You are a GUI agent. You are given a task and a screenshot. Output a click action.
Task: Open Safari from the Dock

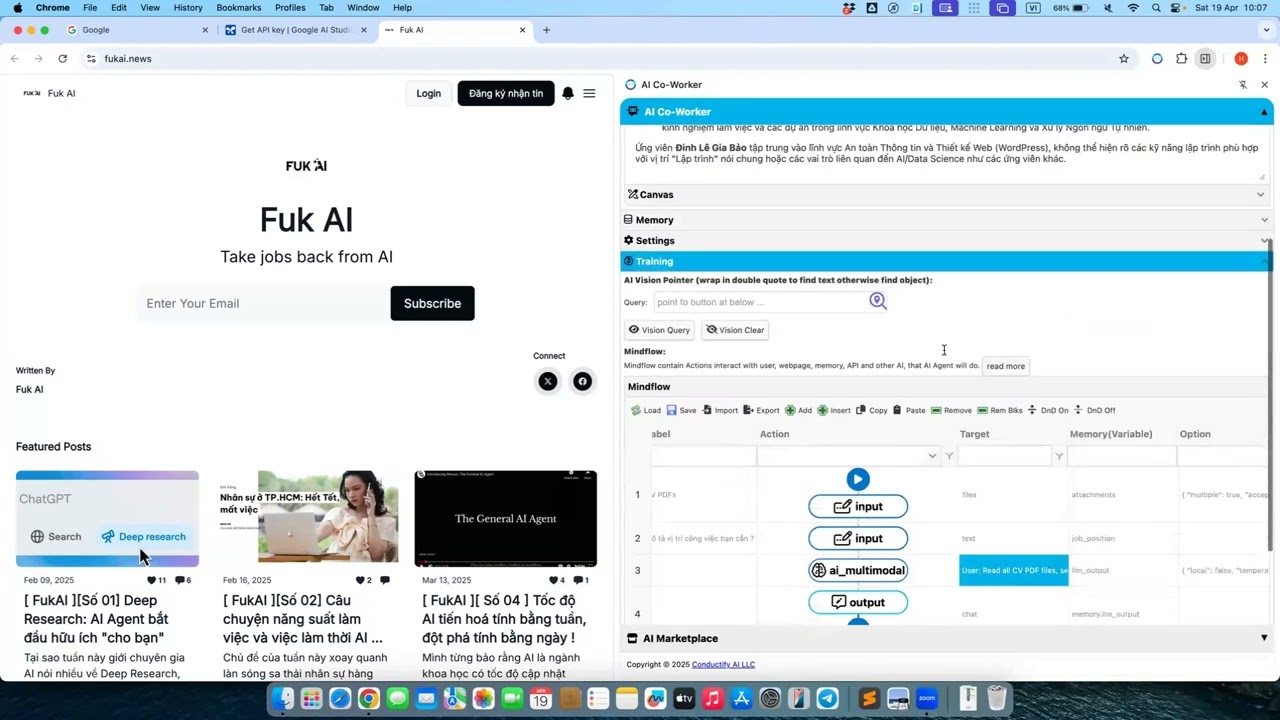coord(340,698)
